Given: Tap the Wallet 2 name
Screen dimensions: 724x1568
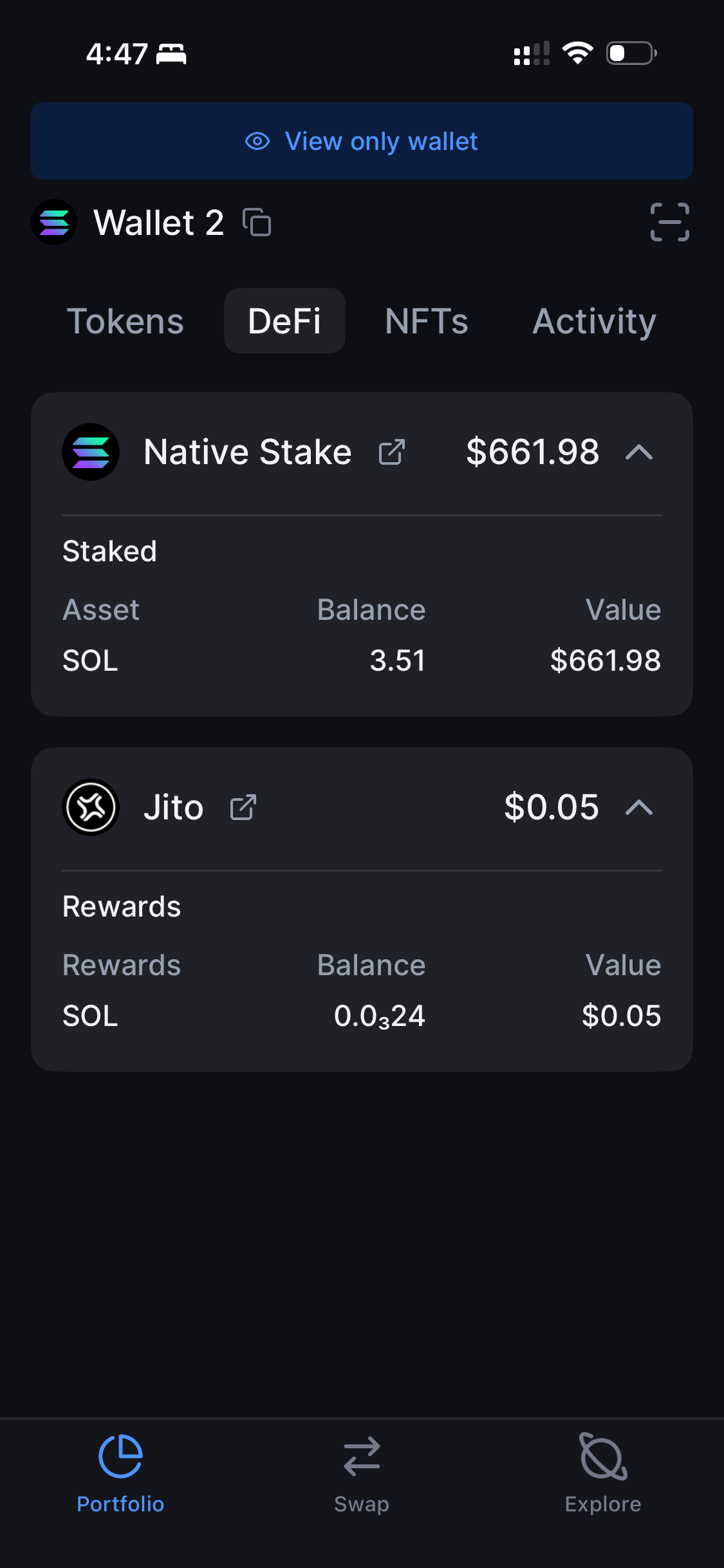Looking at the screenshot, I should tap(158, 223).
